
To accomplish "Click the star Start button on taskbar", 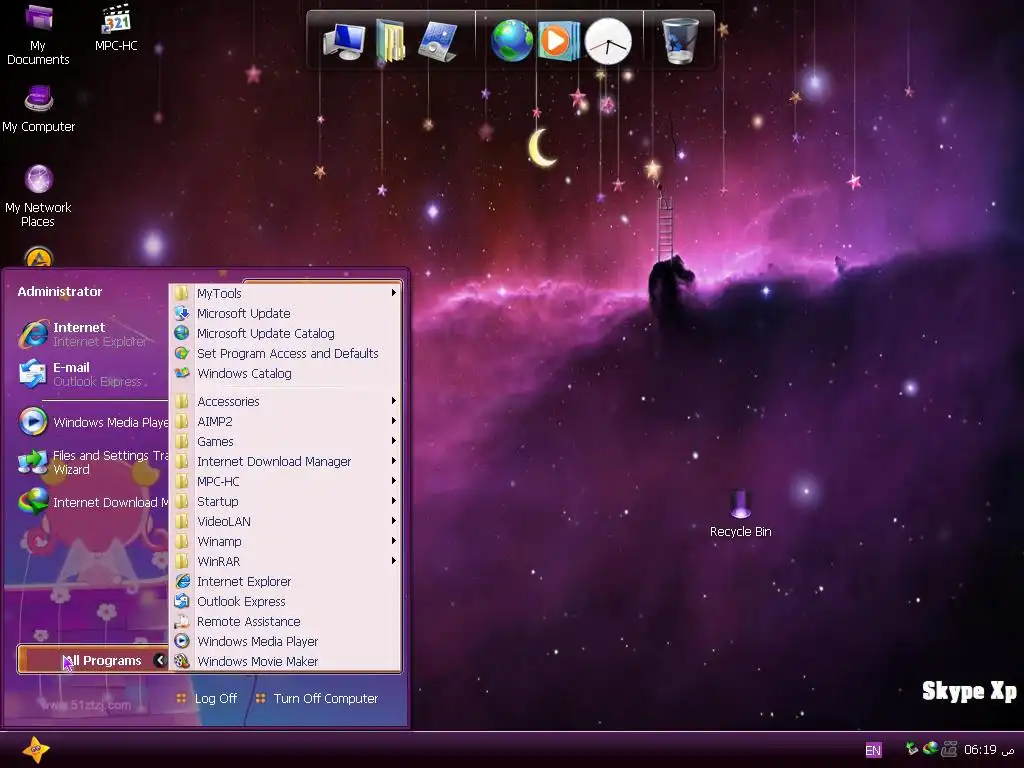I will pos(35,749).
